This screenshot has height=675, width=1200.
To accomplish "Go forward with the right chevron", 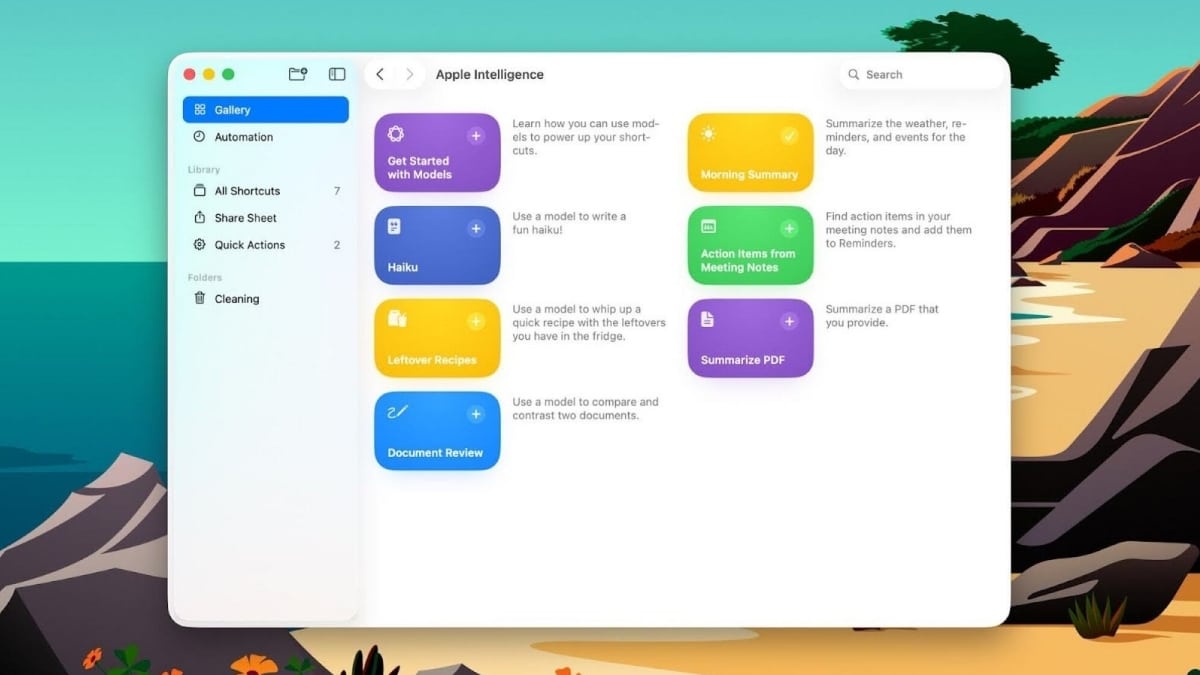I will 409,74.
